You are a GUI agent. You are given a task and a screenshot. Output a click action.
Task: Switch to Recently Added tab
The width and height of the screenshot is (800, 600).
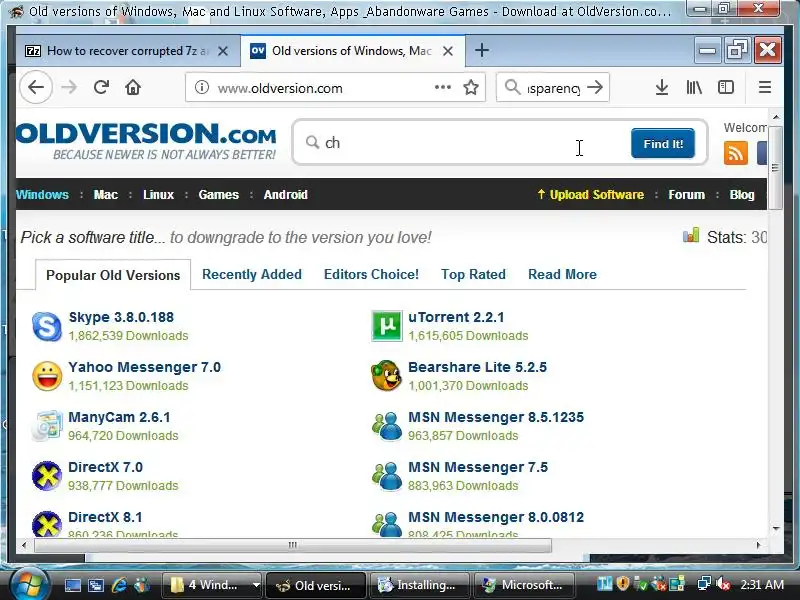[x=252, y=274]
